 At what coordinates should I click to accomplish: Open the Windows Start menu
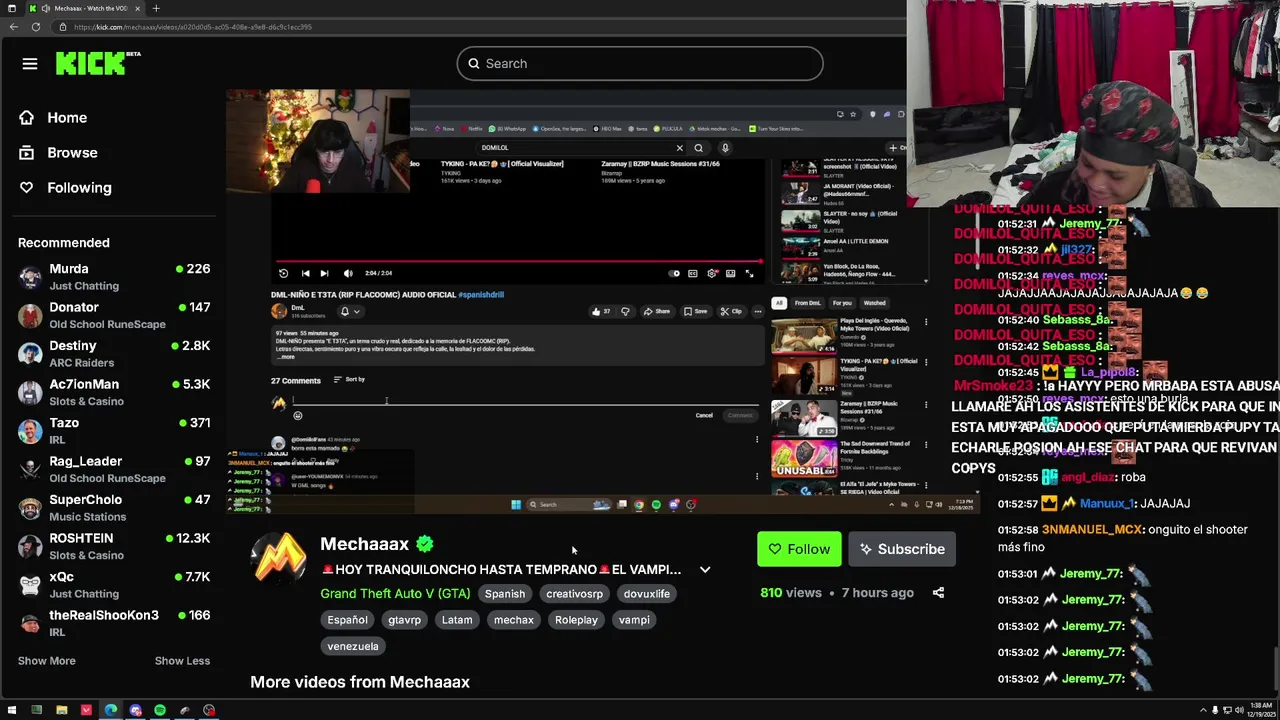pyautogui.click(x=12, y=710)
